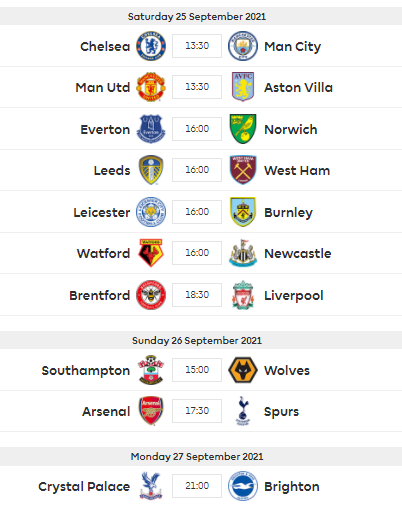This screenshot has height=505, width=402.
Task: Click the Man City club crest
Action: point(243,46)
